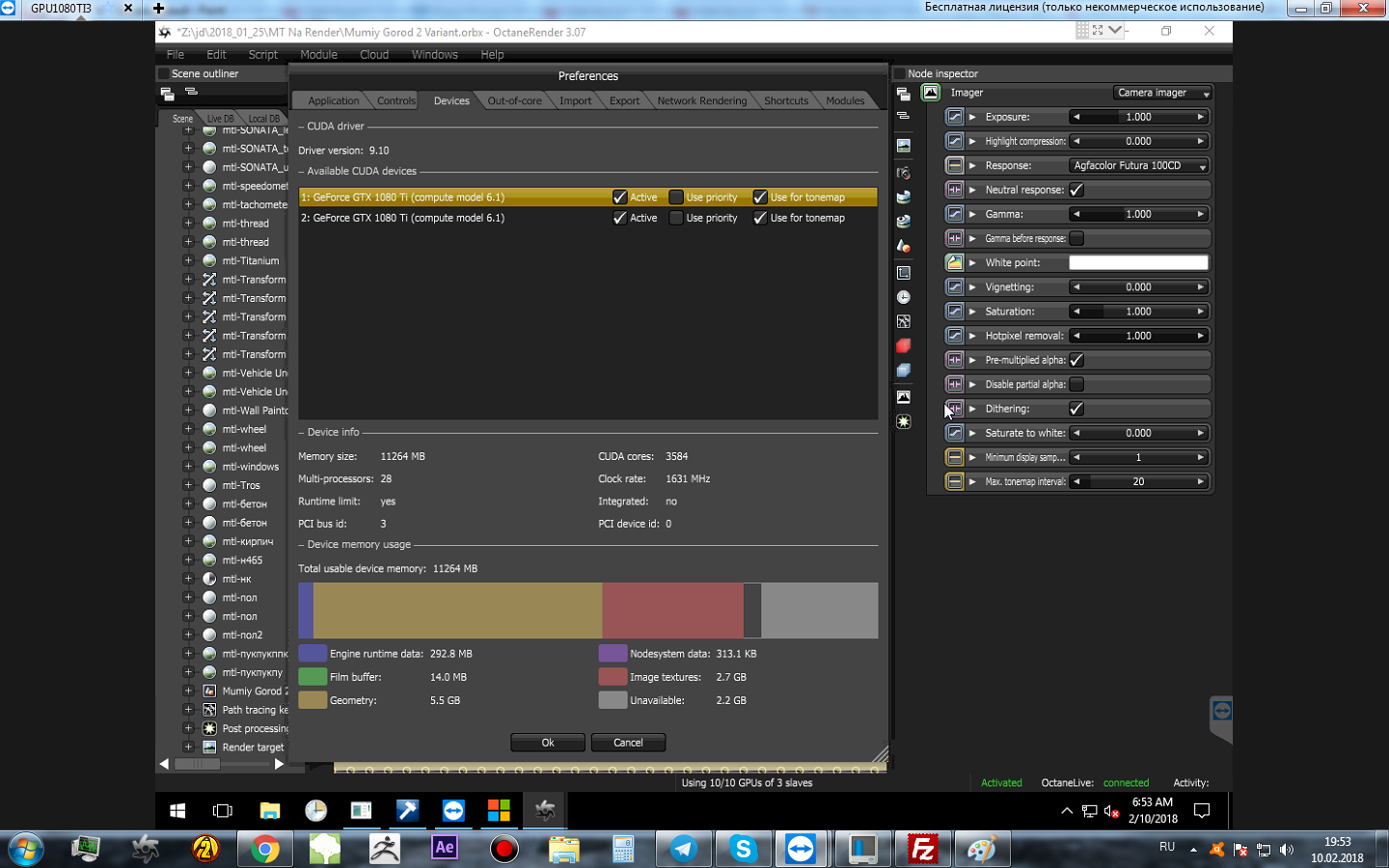Enable Gamma before response checkbox
This screenshot has height=868, width=1389.
click(1076, 238)
